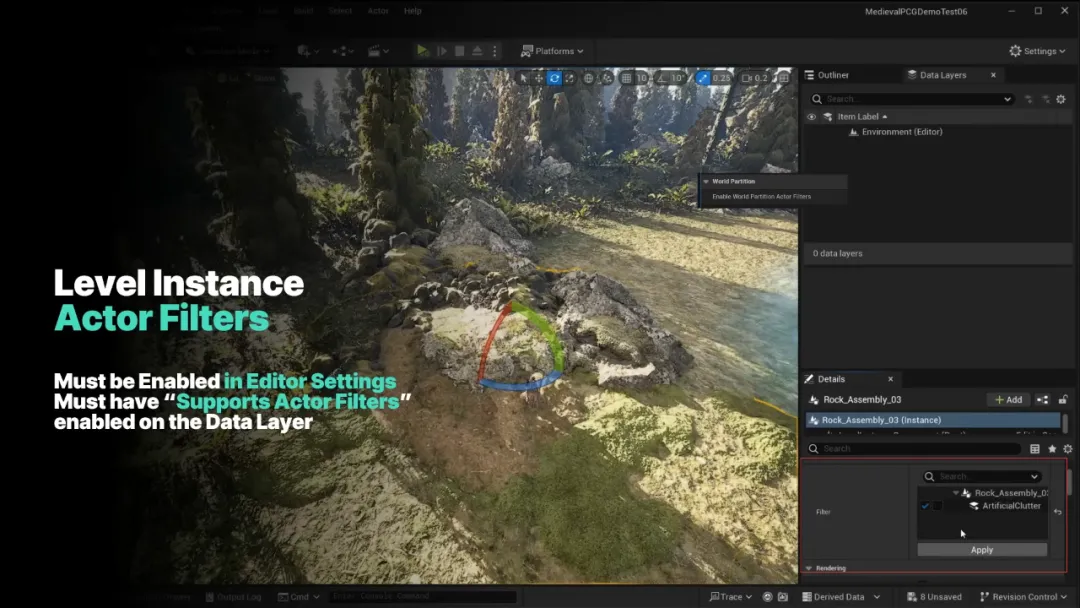
Task: Uncheck the ArtificialClutter override checkbox
Action: [x=925, y=506]
